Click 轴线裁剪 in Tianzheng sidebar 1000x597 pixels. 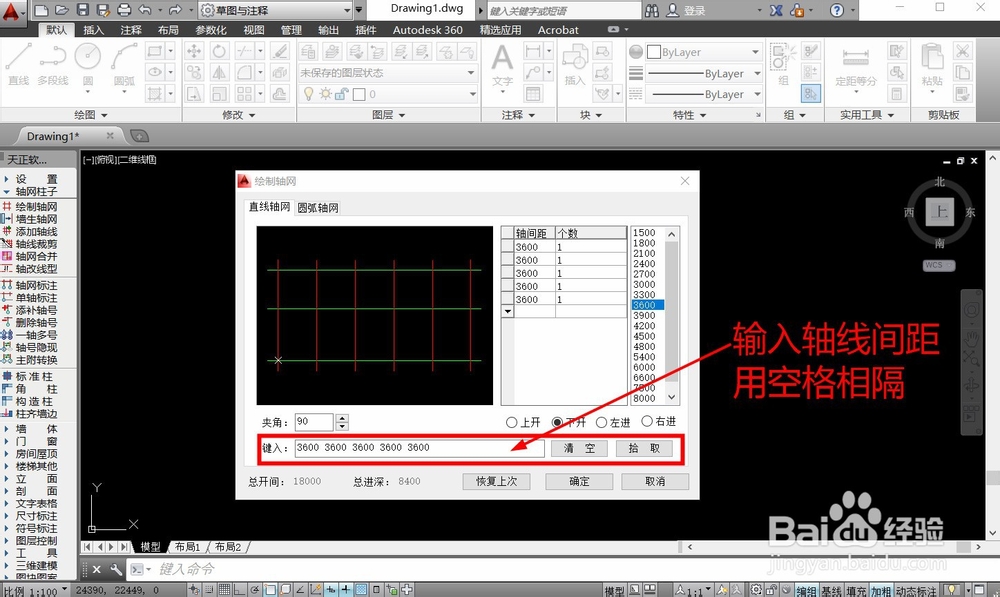[36, 244]
